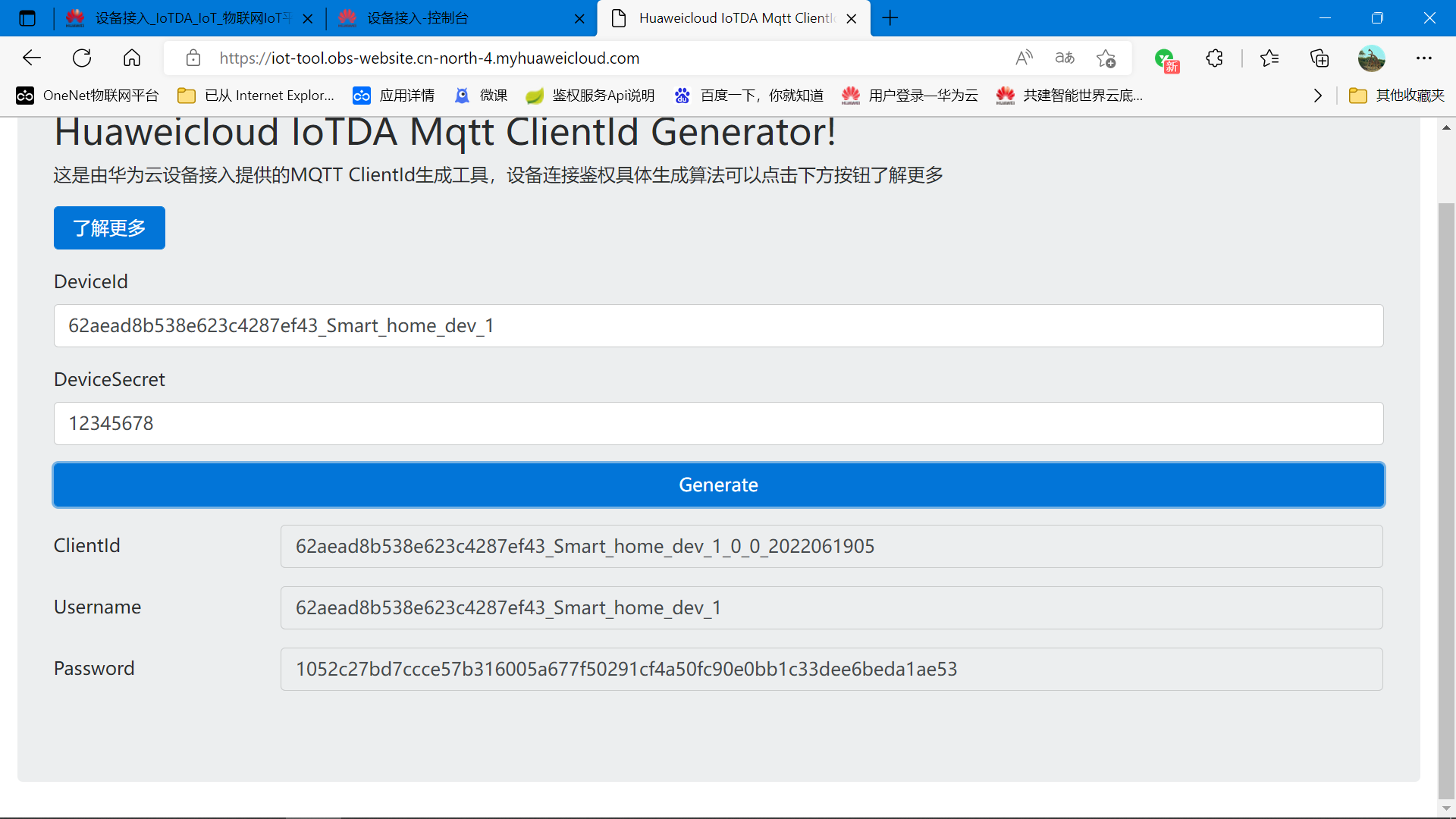Viewport: 1456px width, 819px height.
Task: Click the browser refresh icon
Action: pyautogui.click(x=82, y=58)
